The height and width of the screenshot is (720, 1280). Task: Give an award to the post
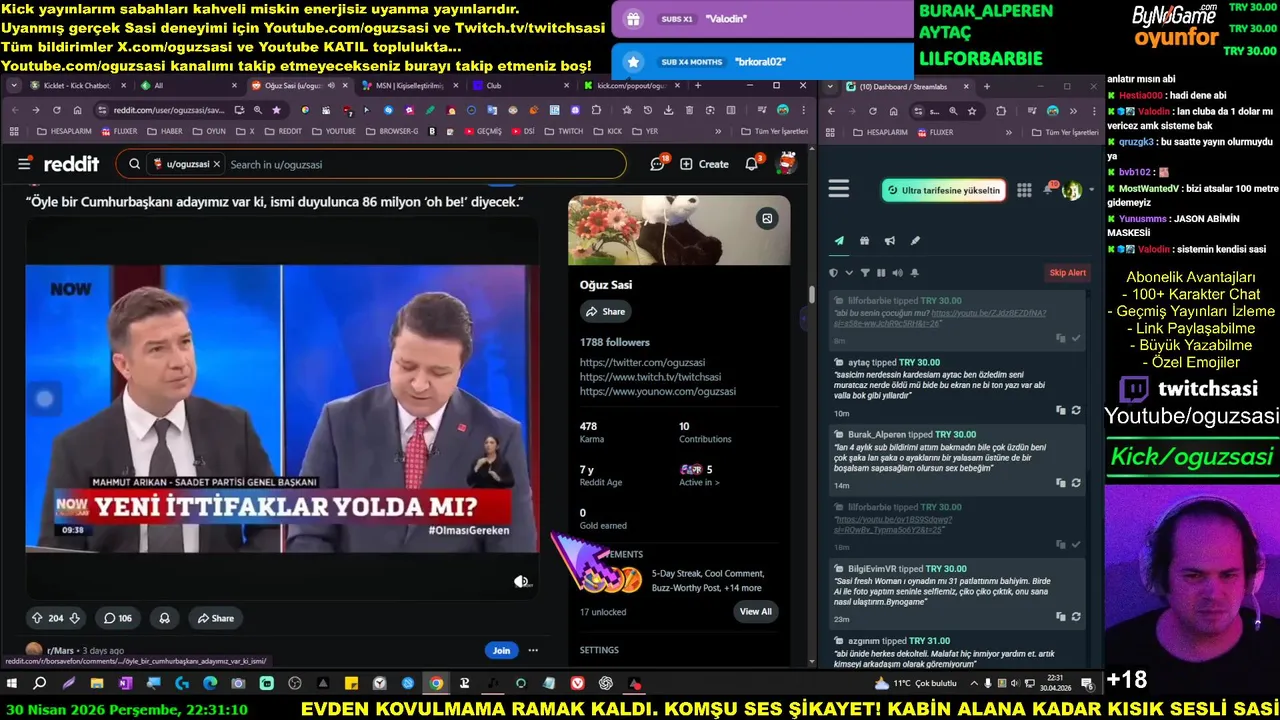[164, 618]
